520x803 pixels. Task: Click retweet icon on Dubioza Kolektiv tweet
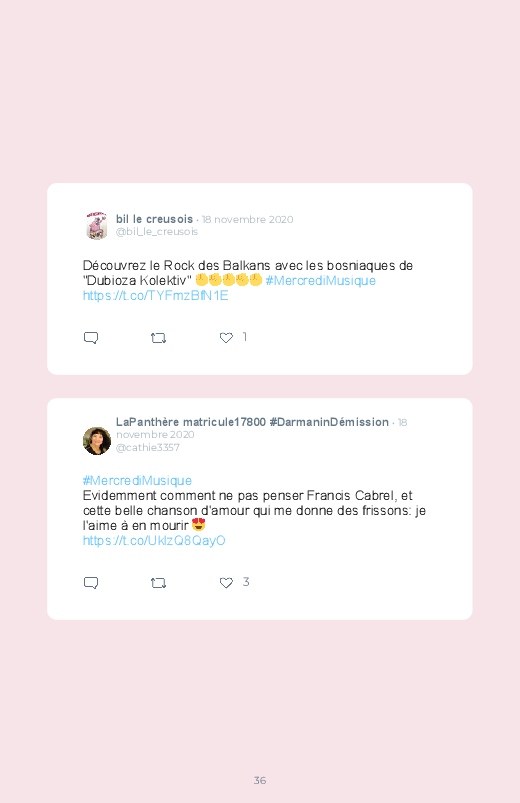point(158,338)
